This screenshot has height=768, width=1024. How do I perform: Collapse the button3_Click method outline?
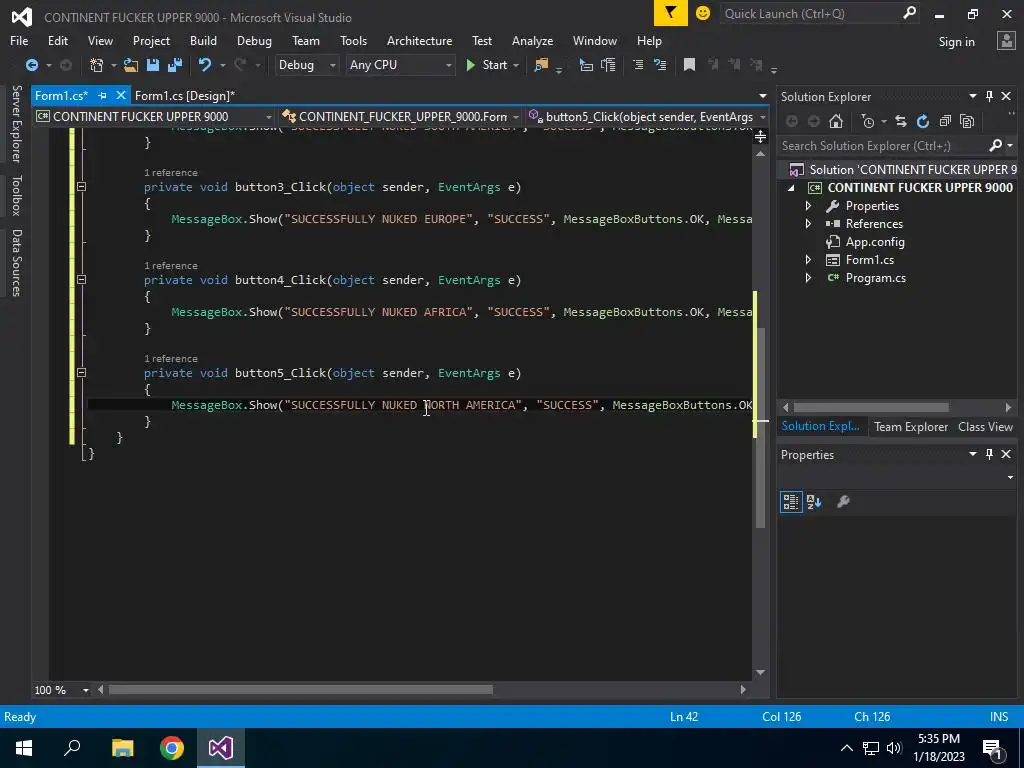coord(81,187)
